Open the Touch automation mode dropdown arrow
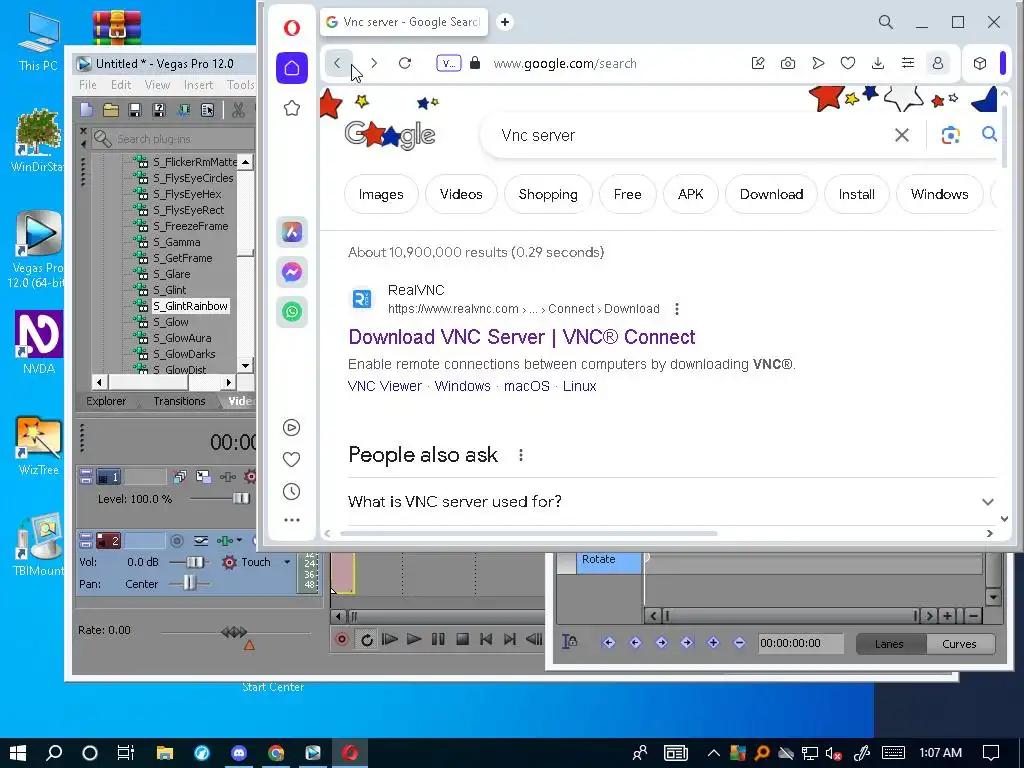This screenshot has width=1024, height=768. point(287,562)
